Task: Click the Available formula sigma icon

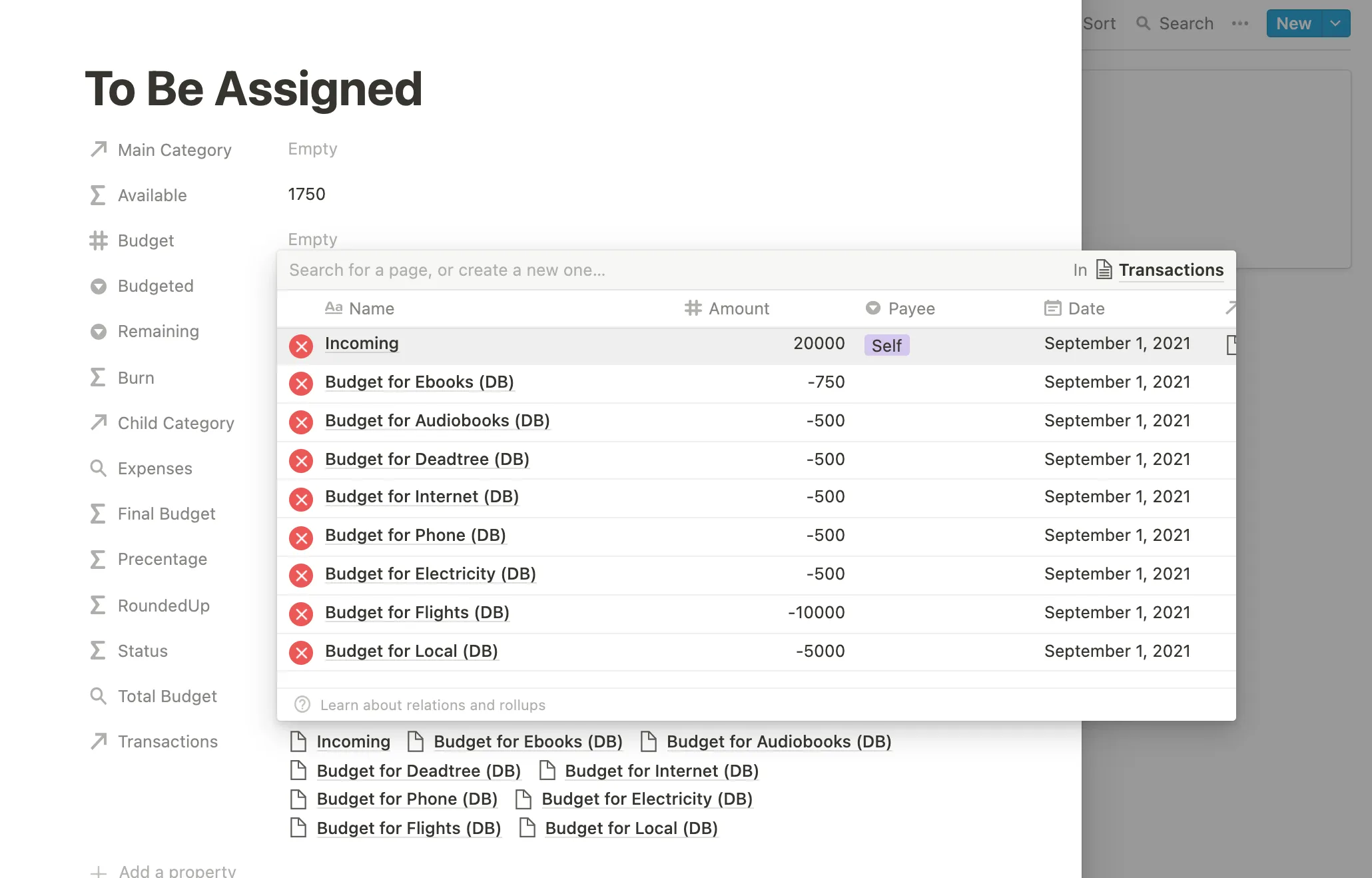Action: click(99, 195)
